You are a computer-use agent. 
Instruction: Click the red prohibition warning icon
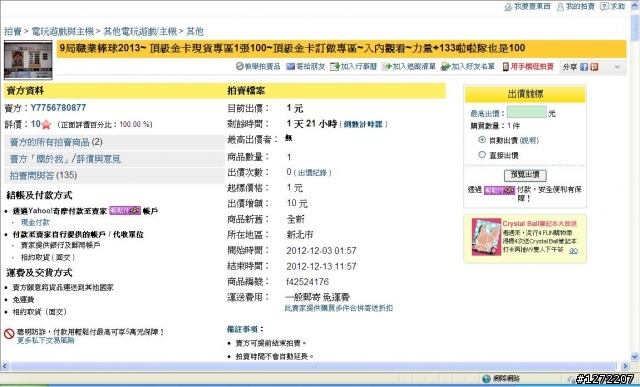tap(9, 334)
